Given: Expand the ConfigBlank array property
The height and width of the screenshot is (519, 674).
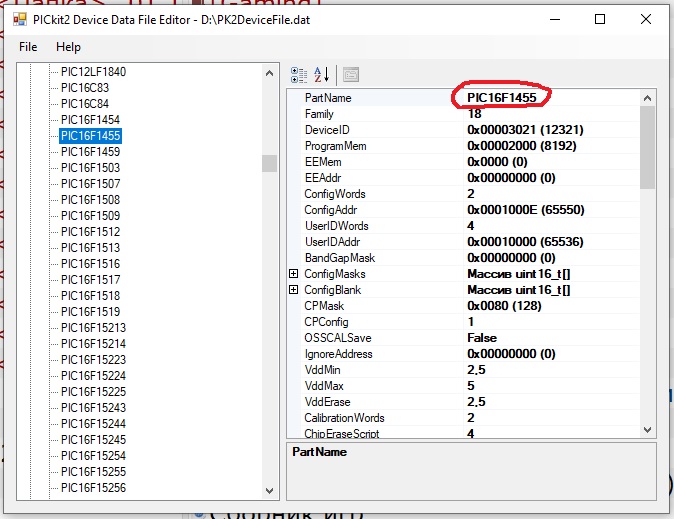Looking at the screenshot, I should point(294,290).
